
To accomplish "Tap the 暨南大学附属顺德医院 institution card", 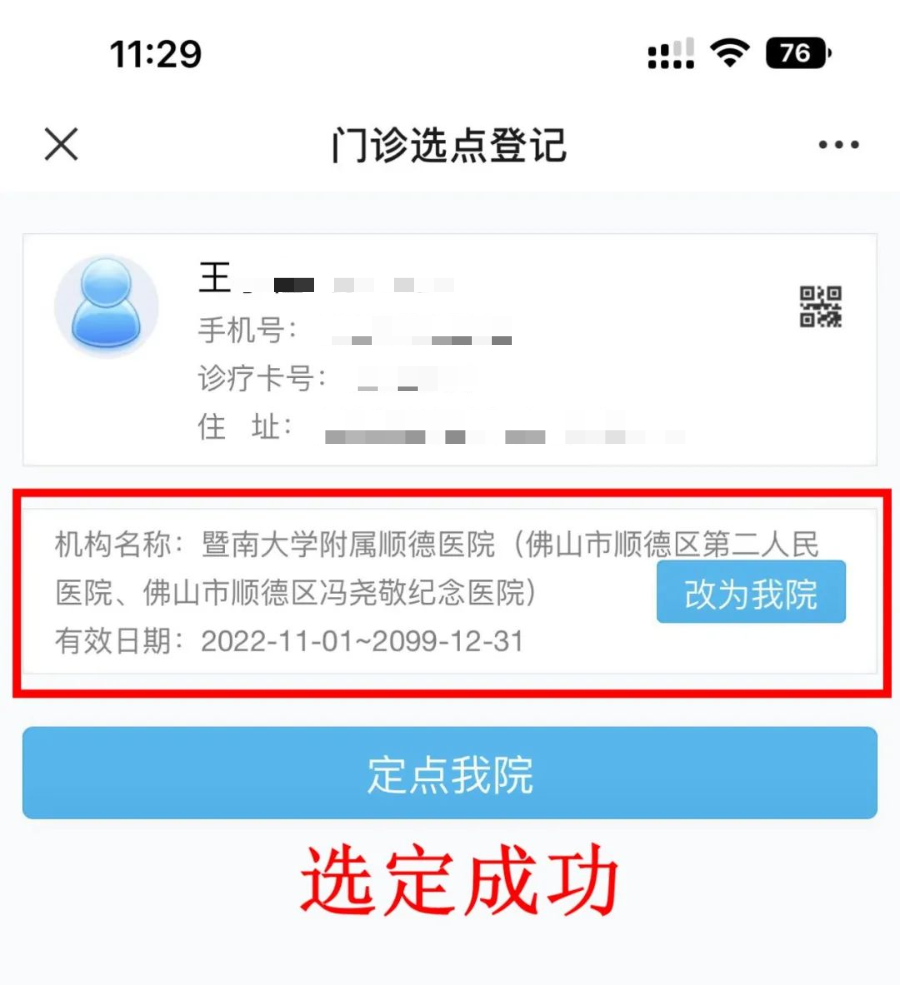I will pos(450,592).
